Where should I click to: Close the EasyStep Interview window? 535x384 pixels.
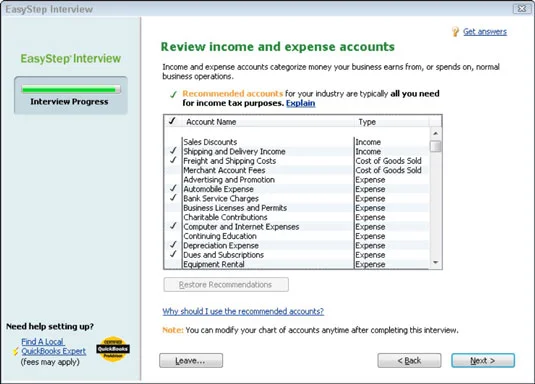522,9
